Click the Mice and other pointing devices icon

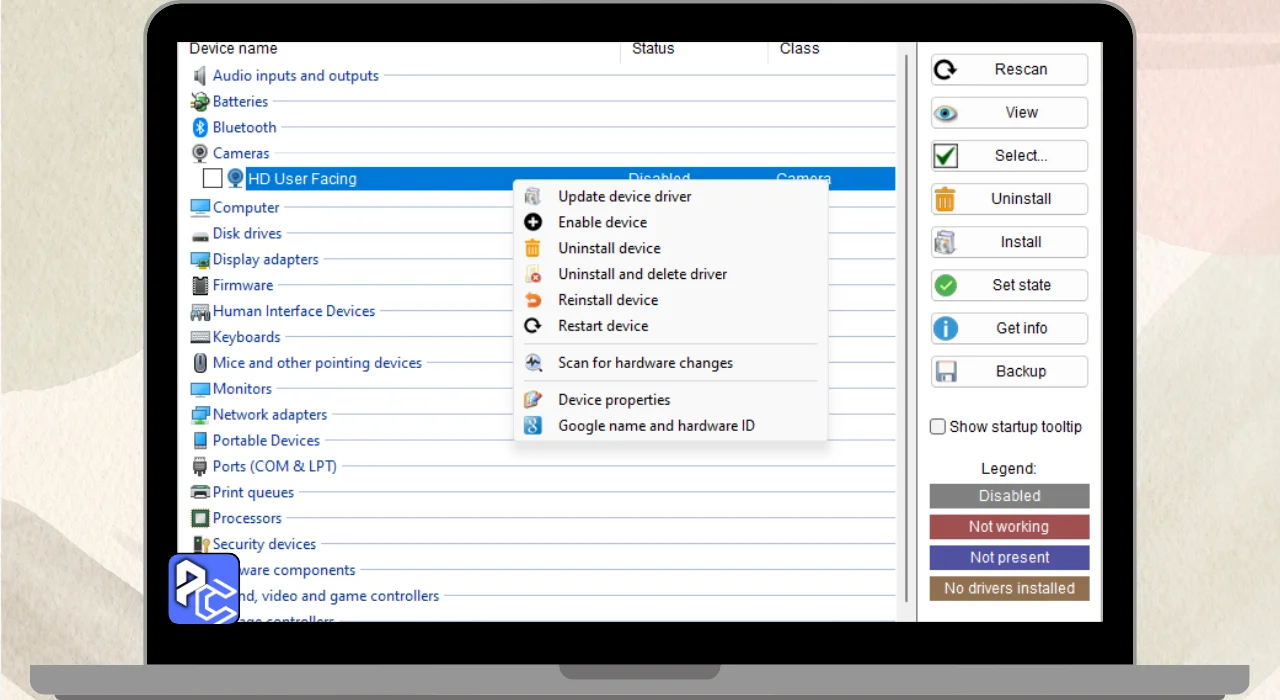pos(200,363)
